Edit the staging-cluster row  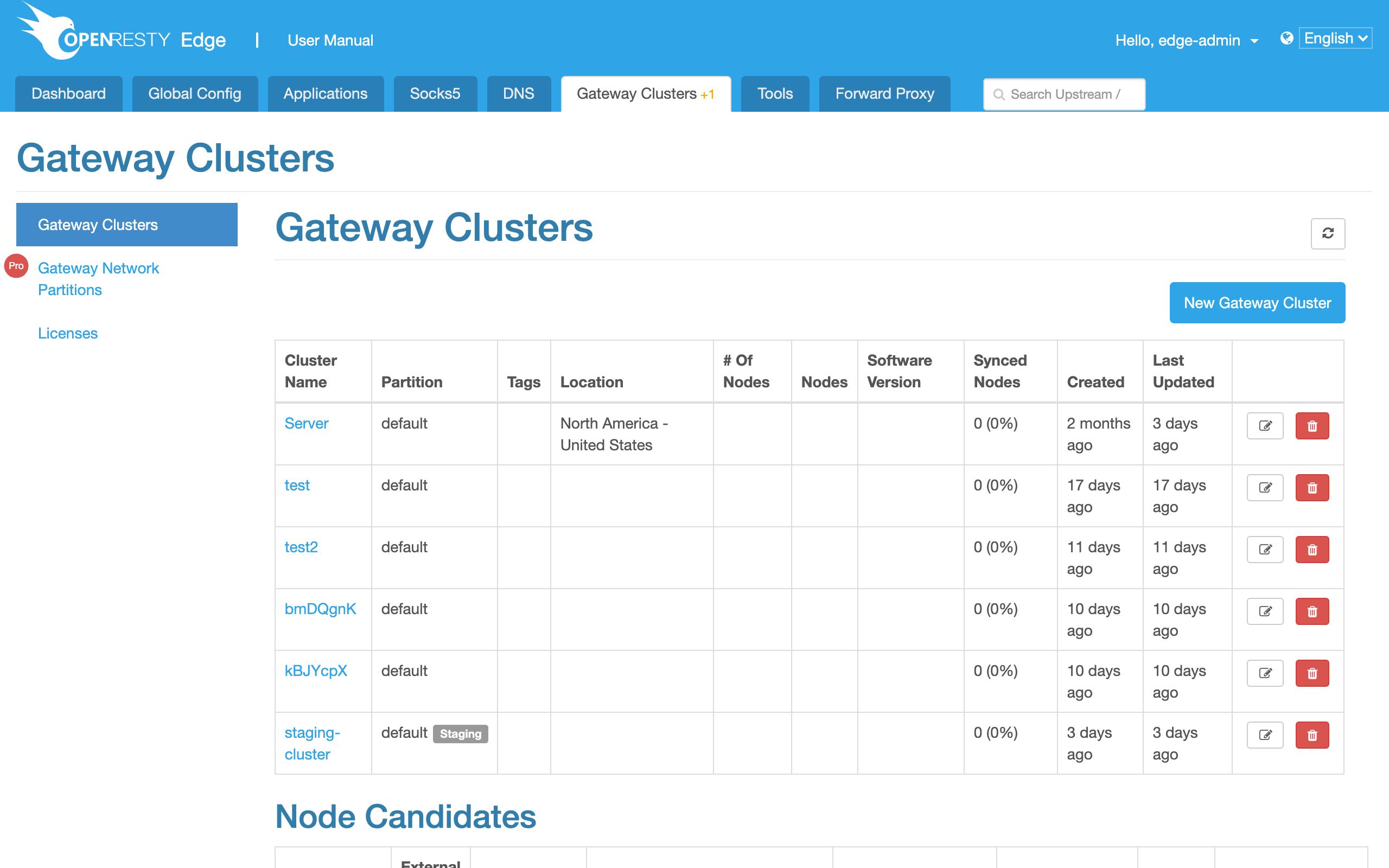[1265, 735]
